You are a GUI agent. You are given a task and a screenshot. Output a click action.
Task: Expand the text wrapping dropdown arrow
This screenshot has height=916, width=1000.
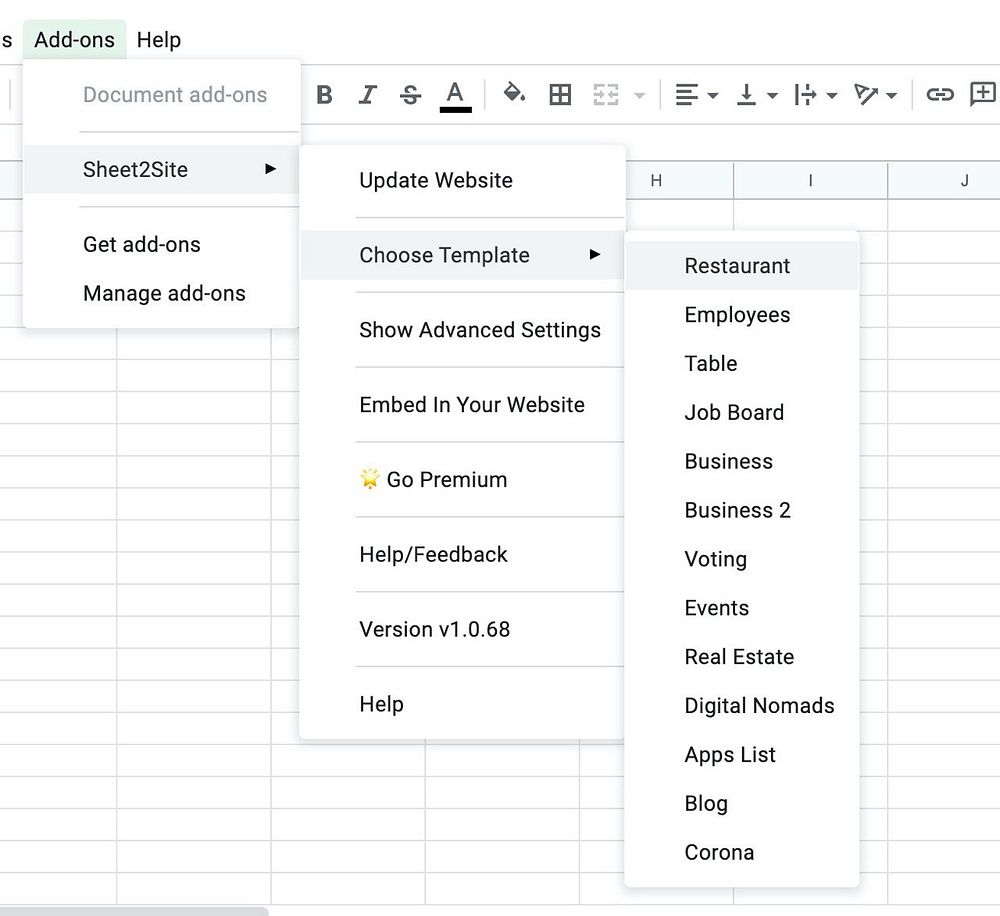[x=832, y=96]
